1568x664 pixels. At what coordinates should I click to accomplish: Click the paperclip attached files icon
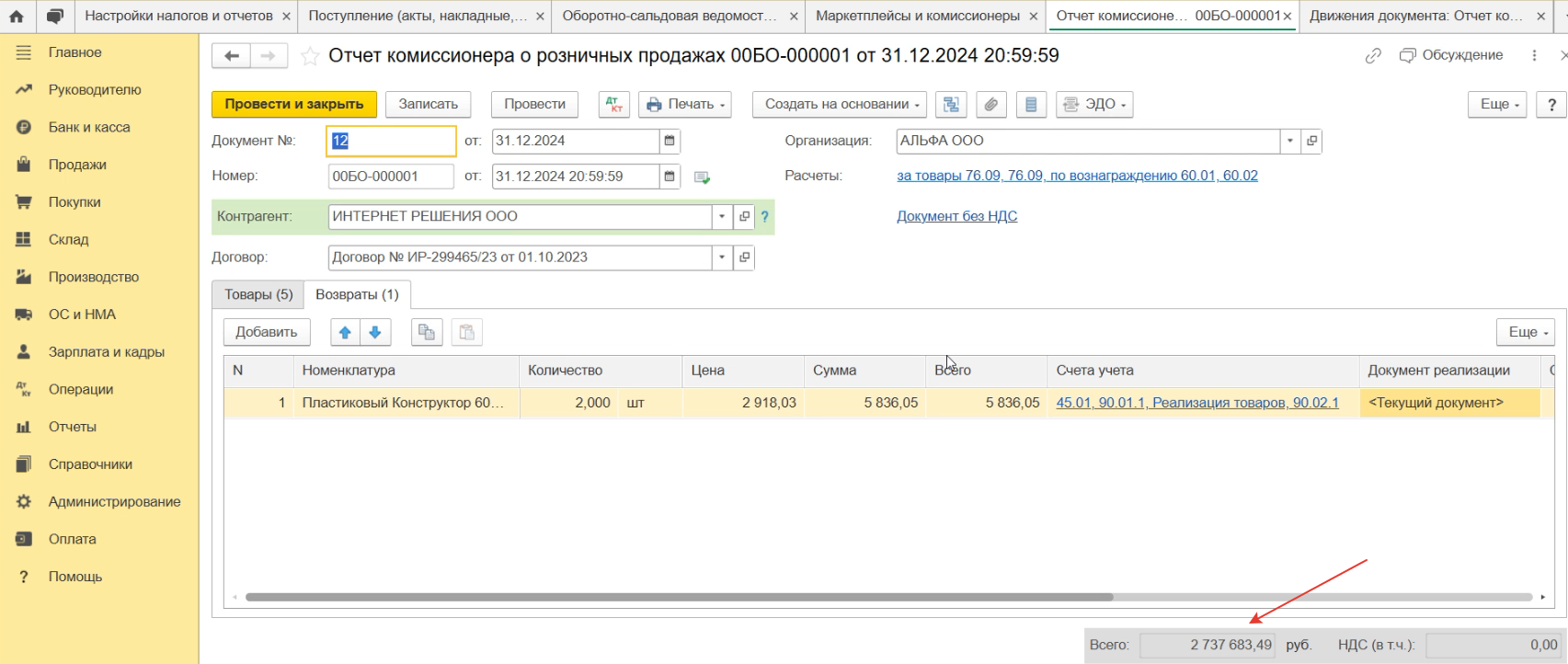click(x=990, y=105)
